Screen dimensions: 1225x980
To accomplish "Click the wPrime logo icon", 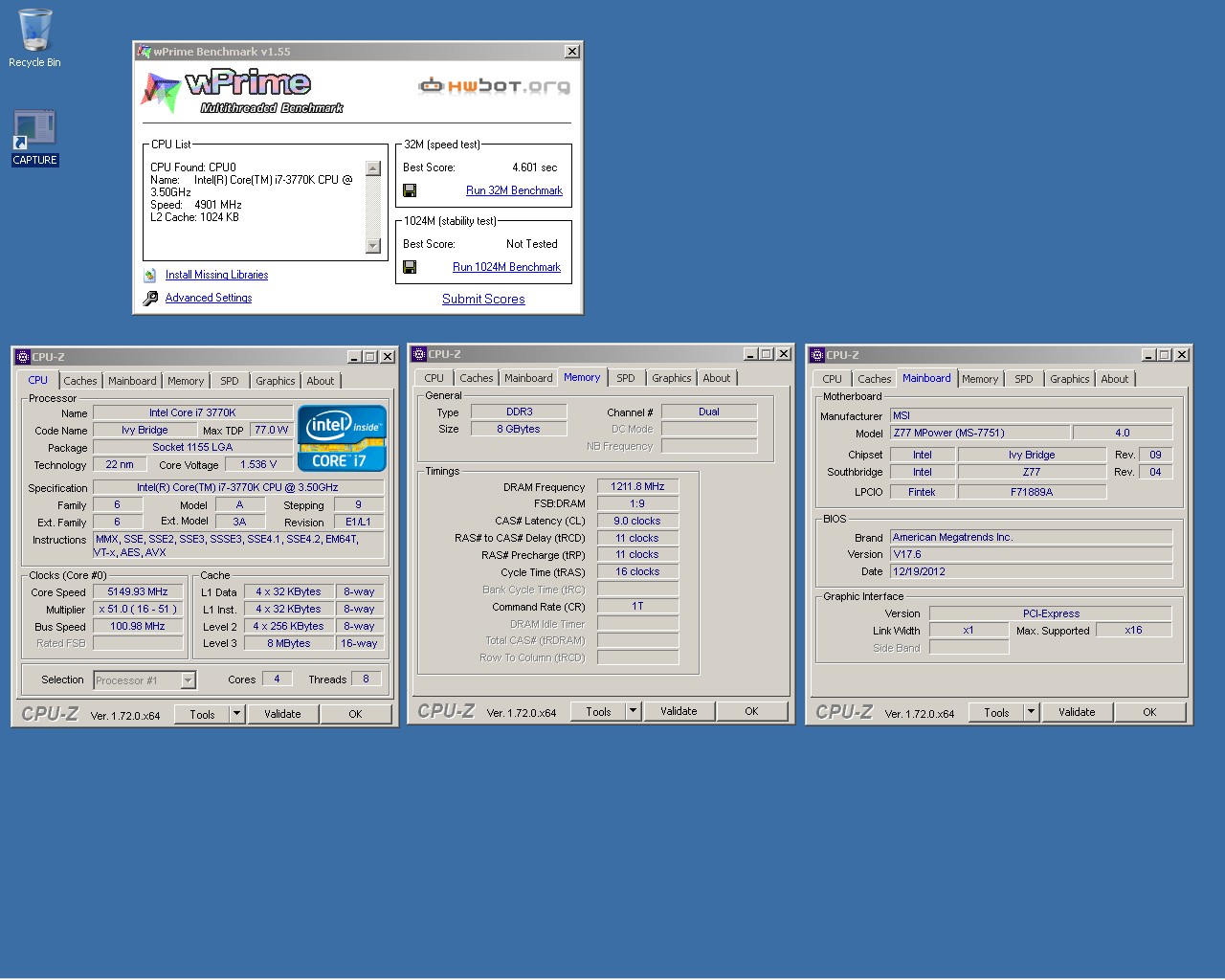I will click(161, 93).
